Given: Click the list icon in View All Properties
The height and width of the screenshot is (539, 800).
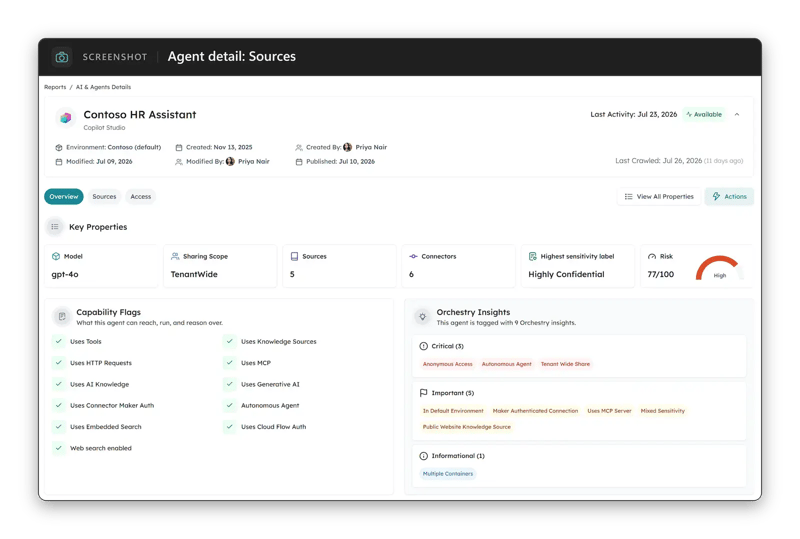Looking at the screenshot, I should 629,197.
